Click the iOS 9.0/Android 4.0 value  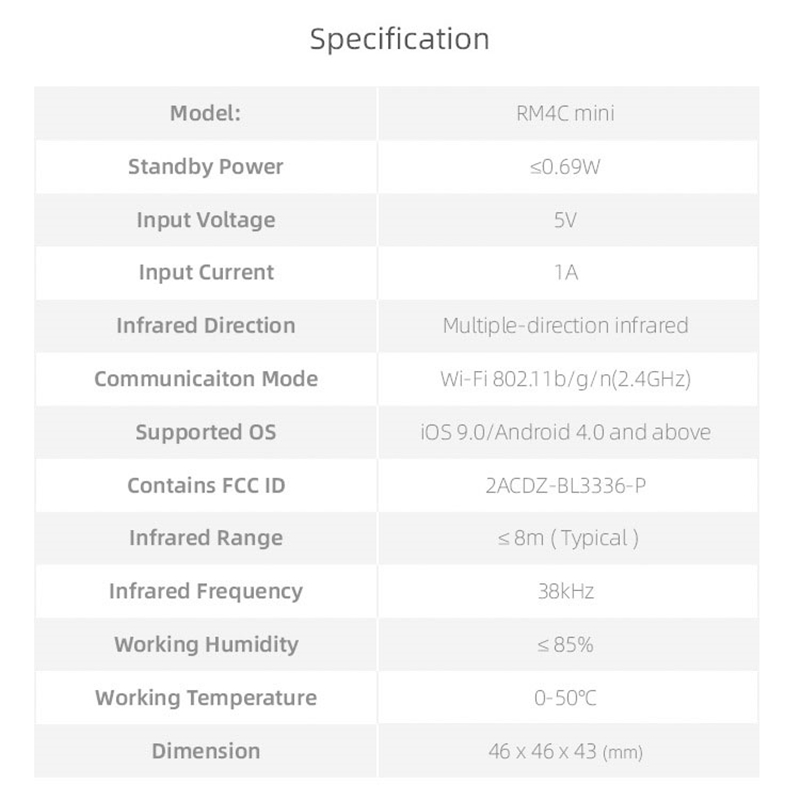(x=565, y=433)
